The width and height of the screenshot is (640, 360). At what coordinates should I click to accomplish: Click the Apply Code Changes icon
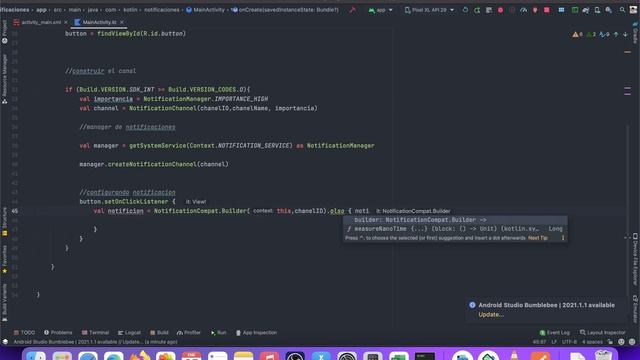click(489, 10)
